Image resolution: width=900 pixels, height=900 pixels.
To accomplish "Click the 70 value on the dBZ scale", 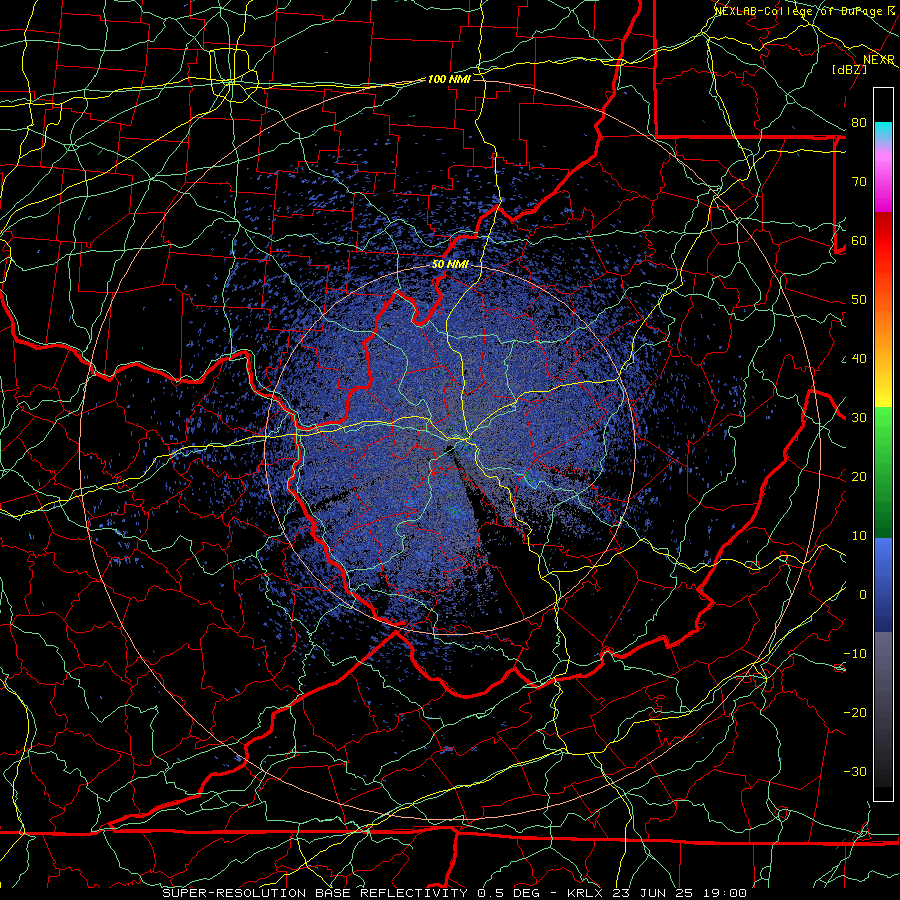I will (x=859, y=182).
